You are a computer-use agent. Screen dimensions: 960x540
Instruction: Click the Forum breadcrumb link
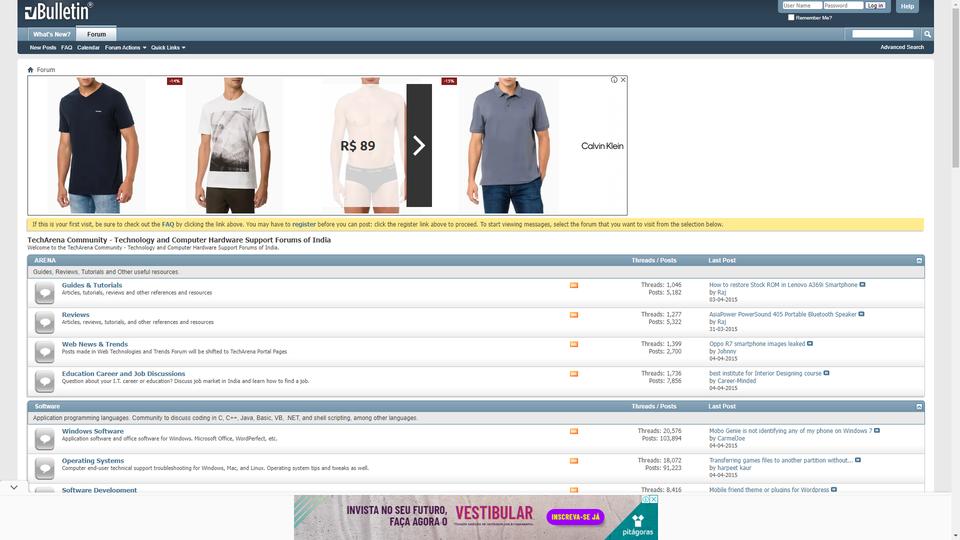click(x=46, y=70)
